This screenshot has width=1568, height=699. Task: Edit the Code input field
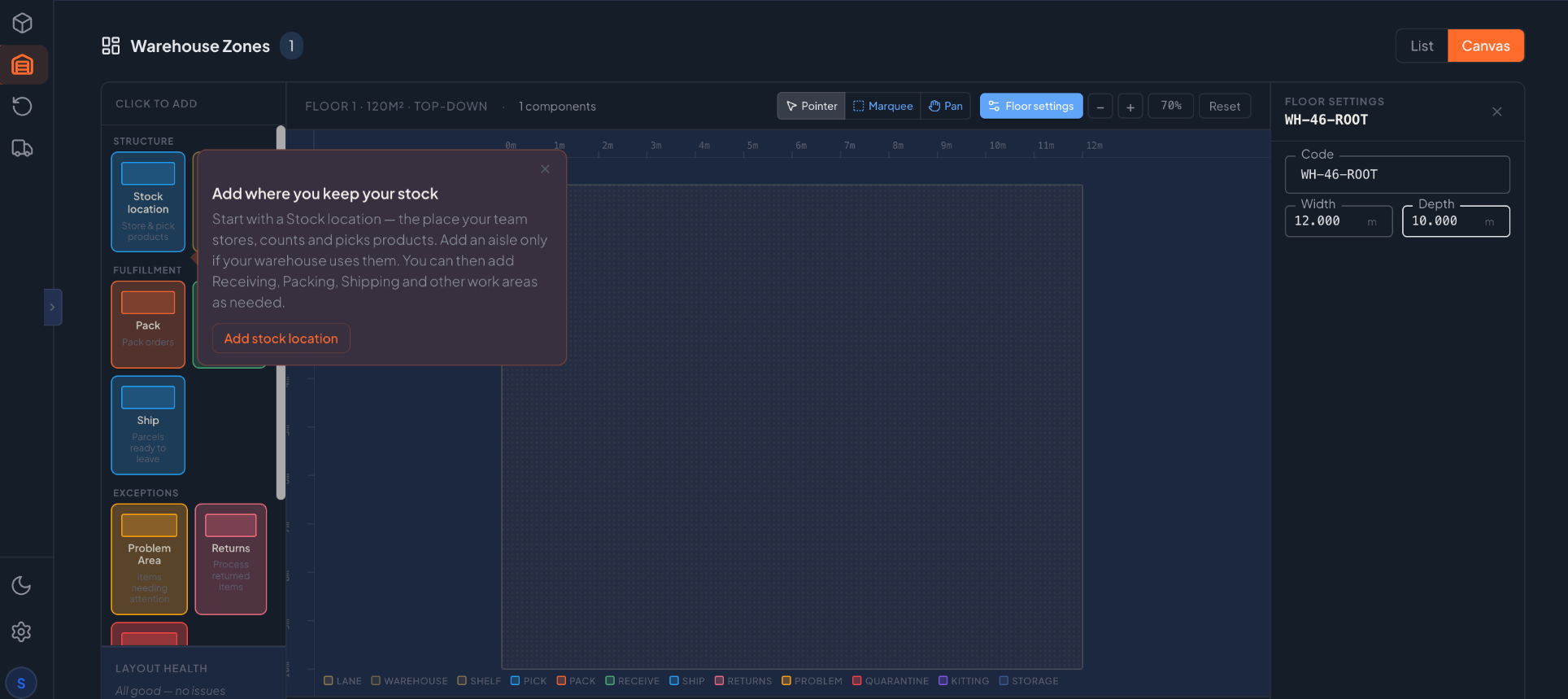tap(1397, 174)
